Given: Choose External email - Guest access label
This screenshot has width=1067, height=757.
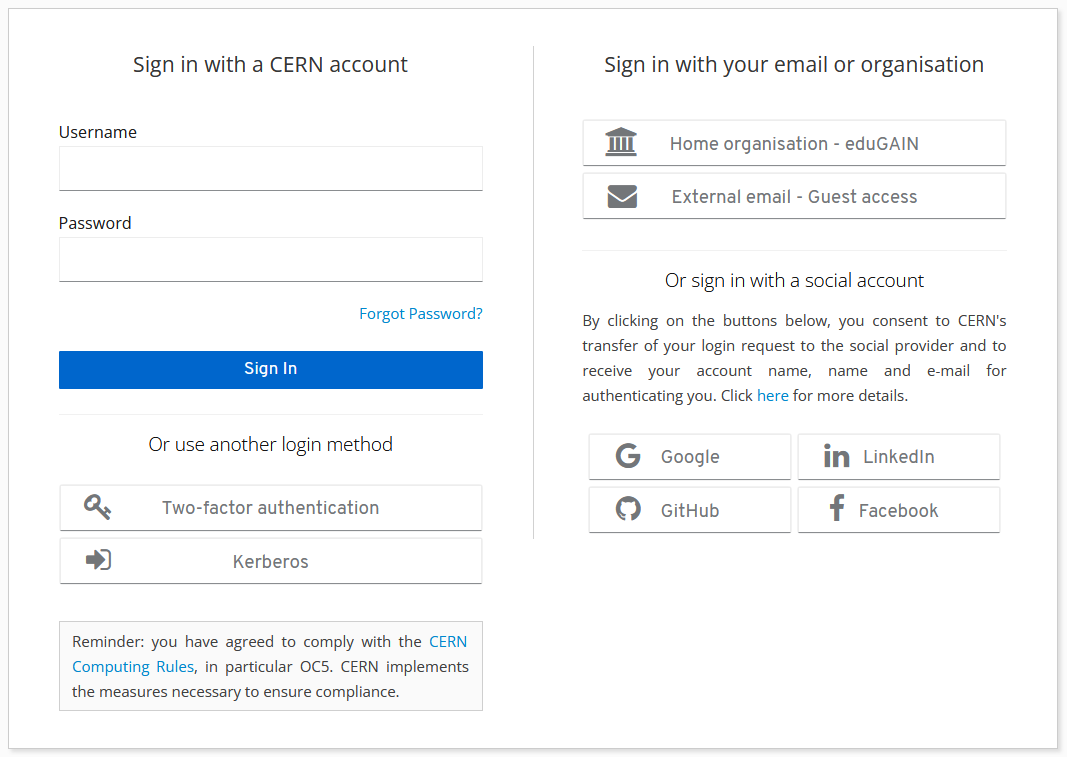Looking at the screenshot, I should coord(794,197).
